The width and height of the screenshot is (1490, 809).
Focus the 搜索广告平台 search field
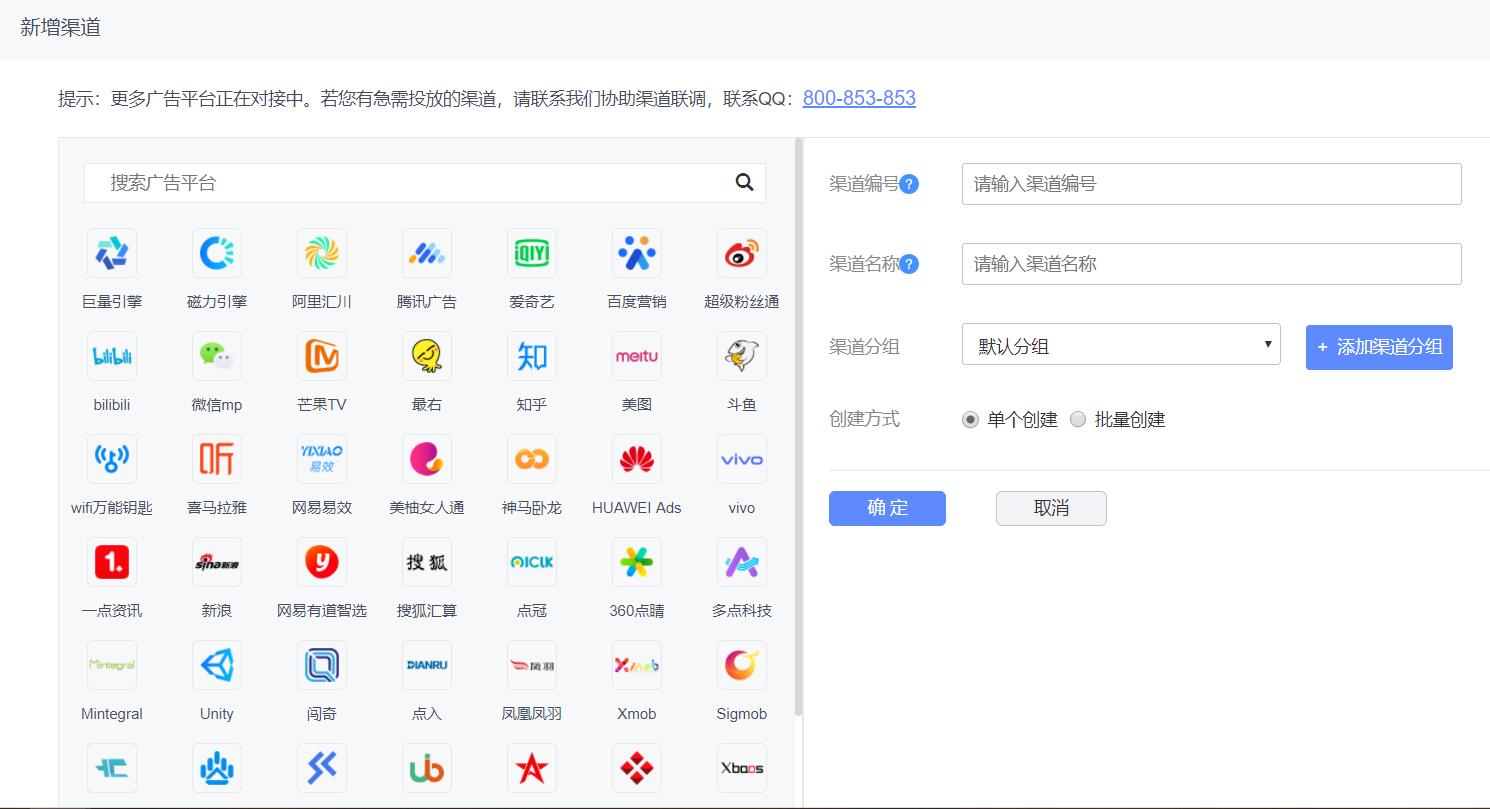pos(425,183)
